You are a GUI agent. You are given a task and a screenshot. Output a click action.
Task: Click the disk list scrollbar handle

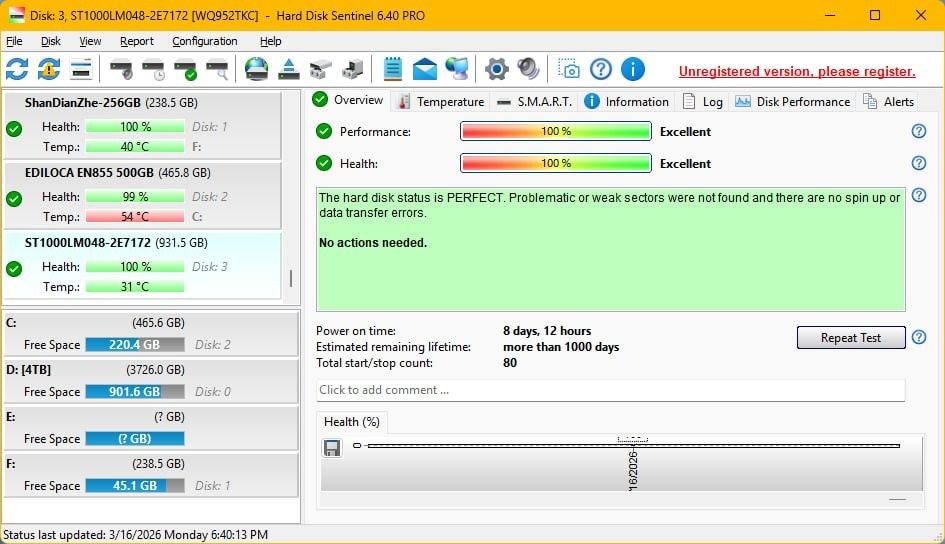pyautogui.click(x=290, y=278)
